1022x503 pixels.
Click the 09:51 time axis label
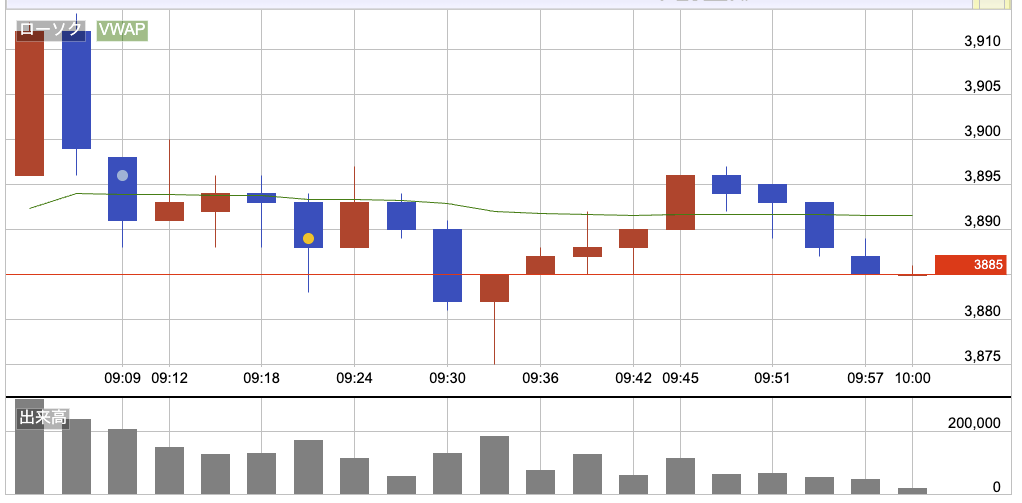(772, 378)
